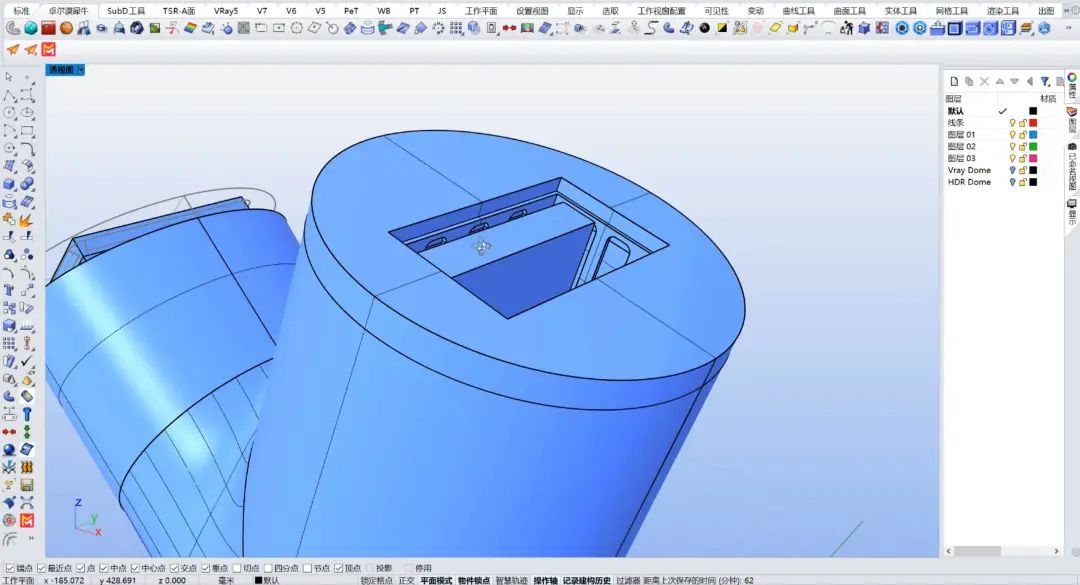
Task: Open the 属性 properties side panel icon
Action: (1072, 85)
